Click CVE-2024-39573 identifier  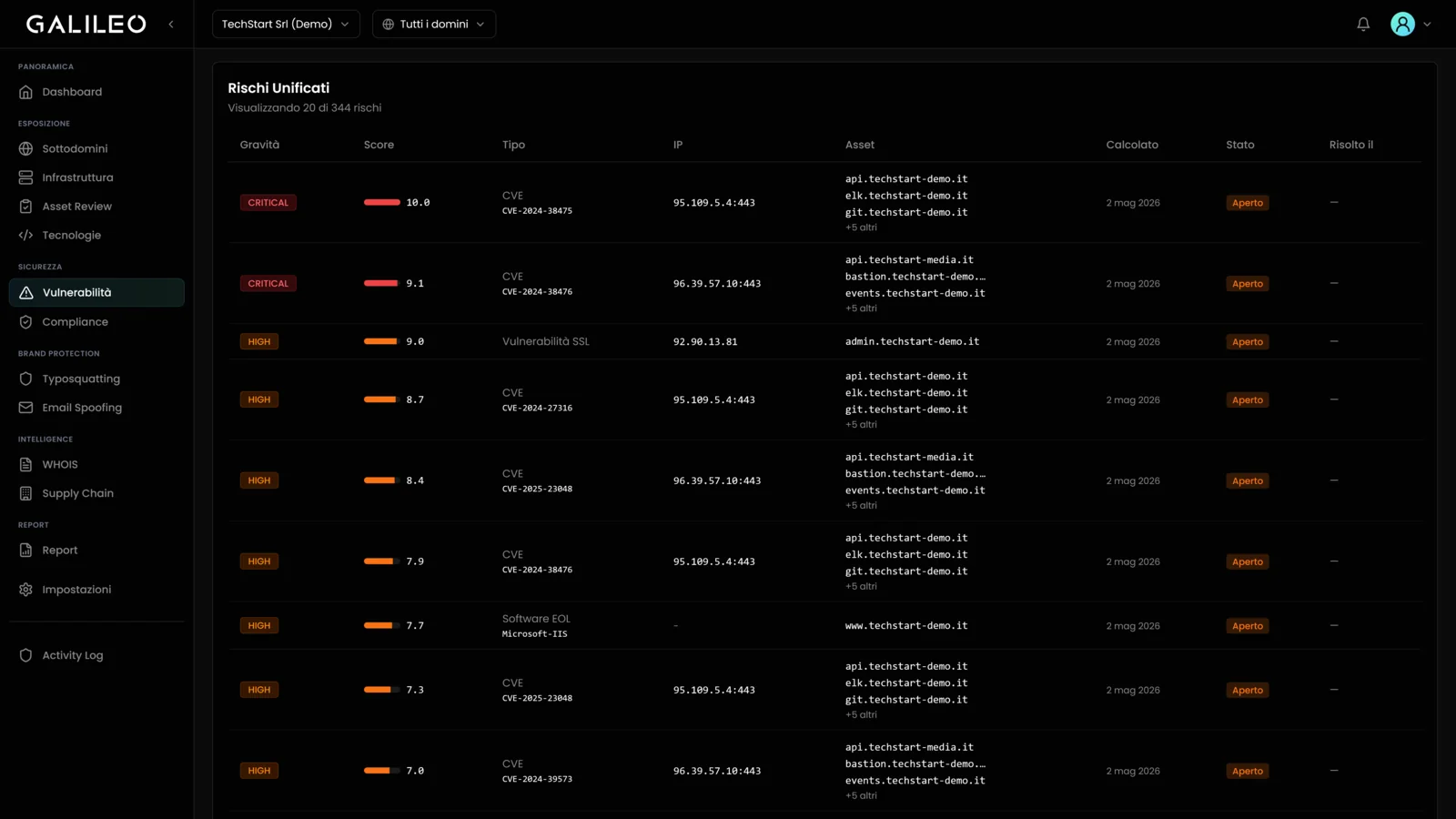click(x=537, y=780)
